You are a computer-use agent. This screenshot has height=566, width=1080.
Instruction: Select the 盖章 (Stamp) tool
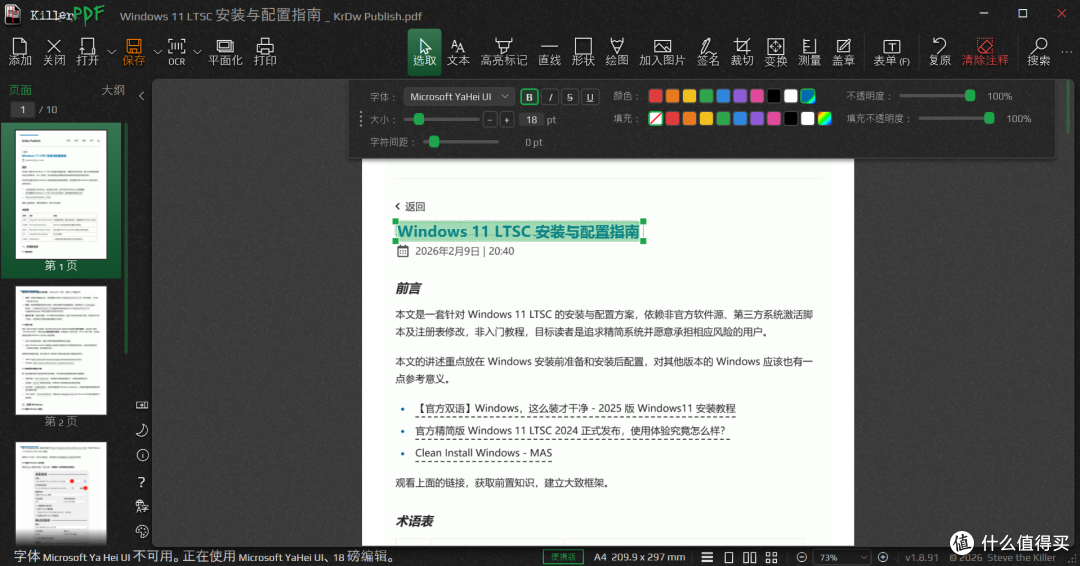pyautogui.click(x=843, y=52)
